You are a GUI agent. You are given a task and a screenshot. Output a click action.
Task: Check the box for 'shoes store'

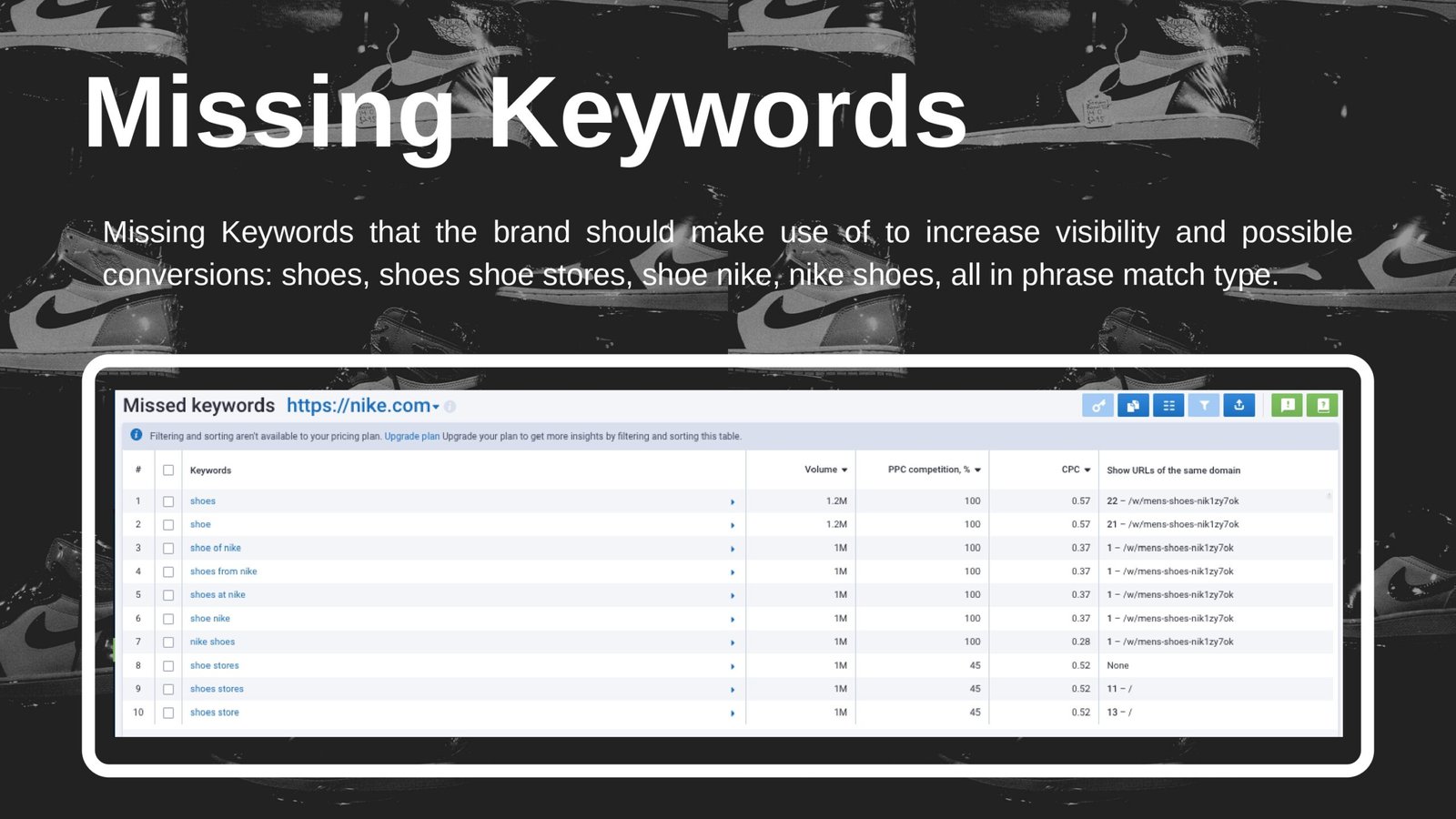tap(168, 713)
